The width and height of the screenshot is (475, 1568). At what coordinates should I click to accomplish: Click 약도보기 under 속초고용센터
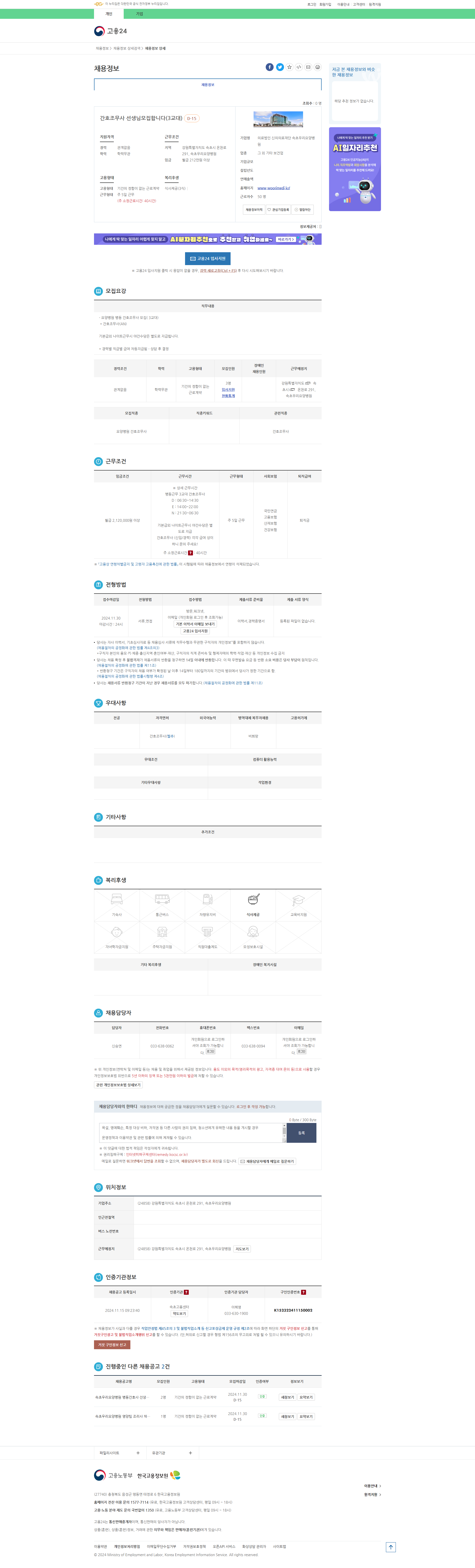(x=179, y=1314)
